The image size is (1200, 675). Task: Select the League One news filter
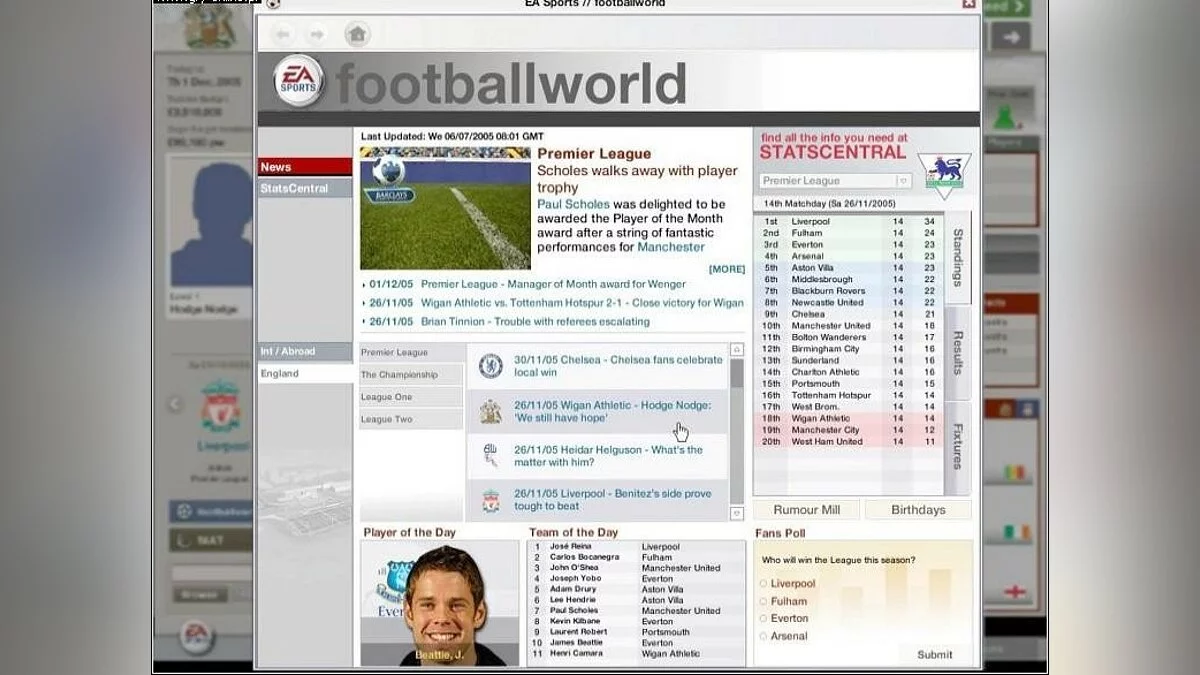pyautogui.click(x=411, y=397)
